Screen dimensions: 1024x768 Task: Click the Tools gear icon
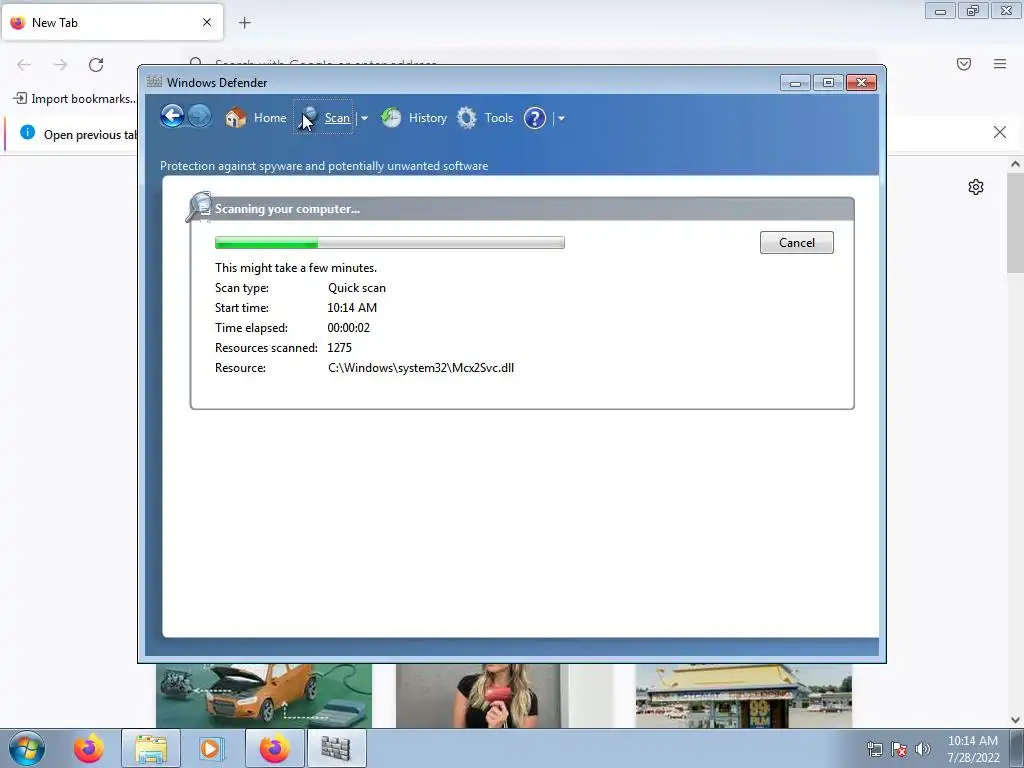(x=466, y=118)
